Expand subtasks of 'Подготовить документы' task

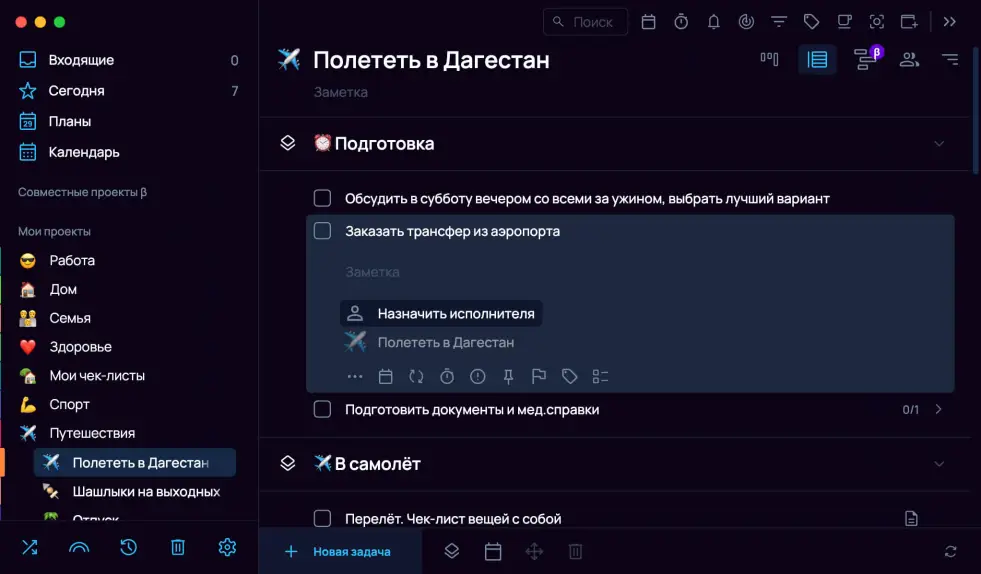(x=939, y=409)
